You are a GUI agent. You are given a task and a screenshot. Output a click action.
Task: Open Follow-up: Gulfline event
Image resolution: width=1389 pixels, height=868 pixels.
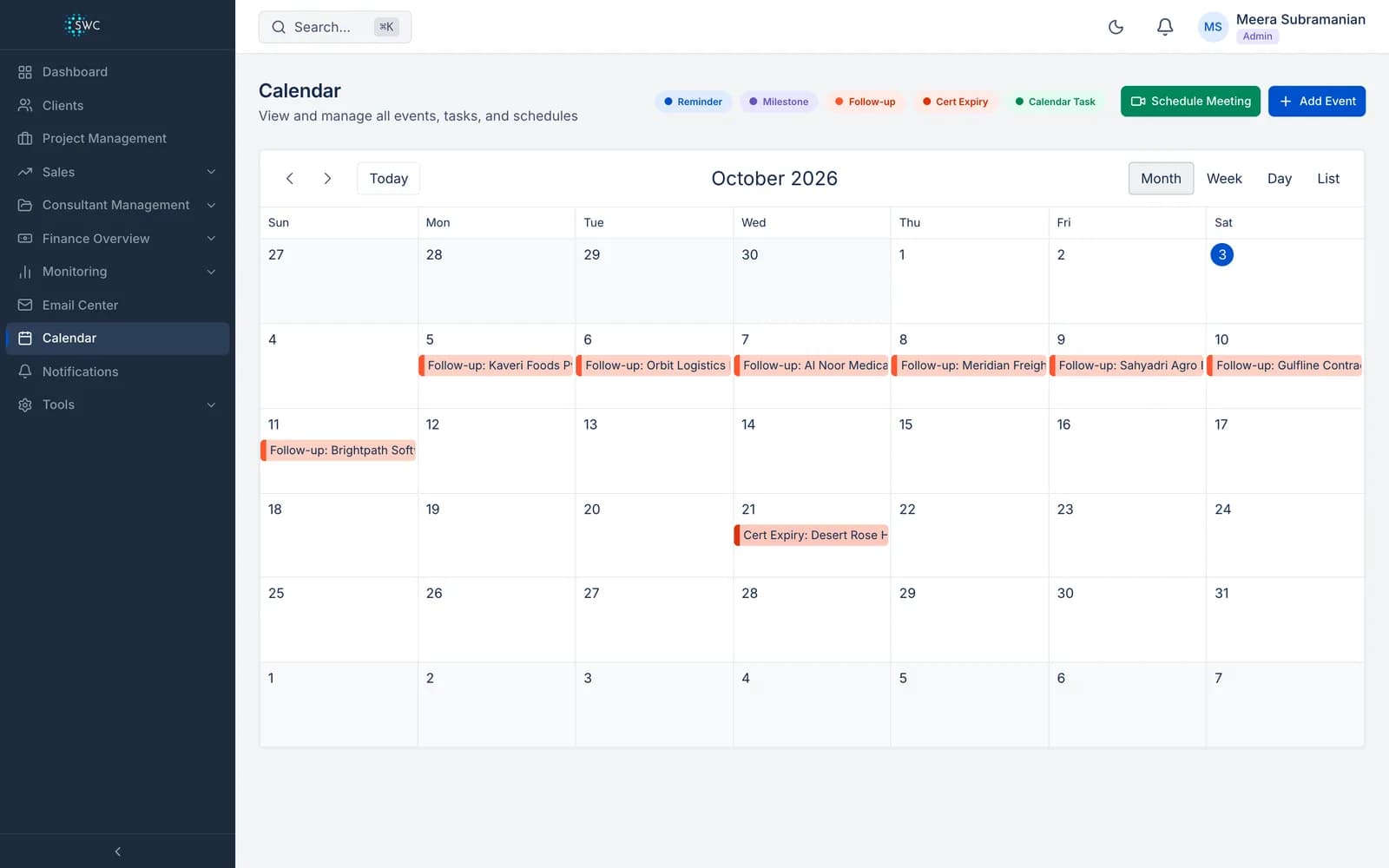point(1285,365)
